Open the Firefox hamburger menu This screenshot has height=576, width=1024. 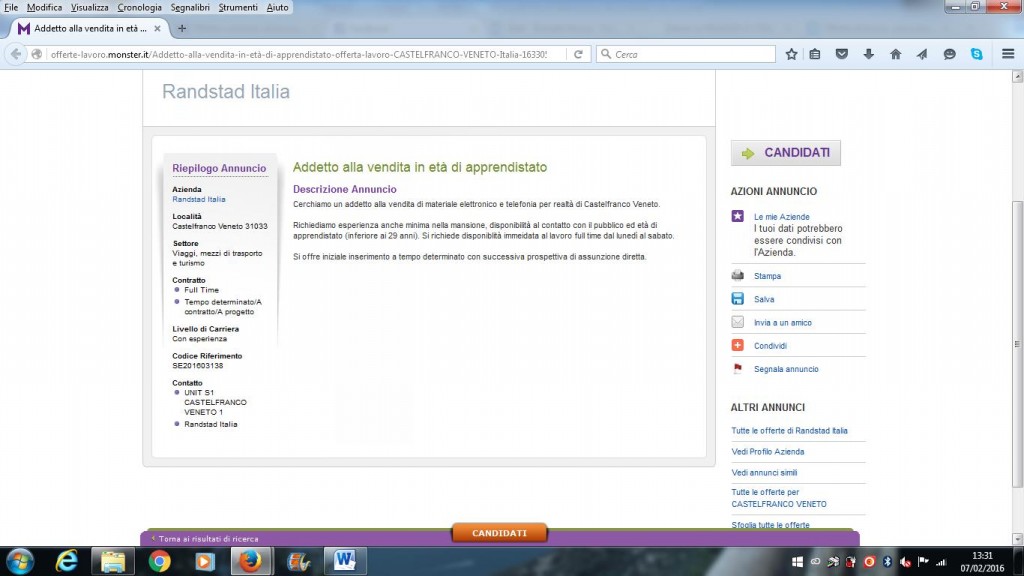1008,54
